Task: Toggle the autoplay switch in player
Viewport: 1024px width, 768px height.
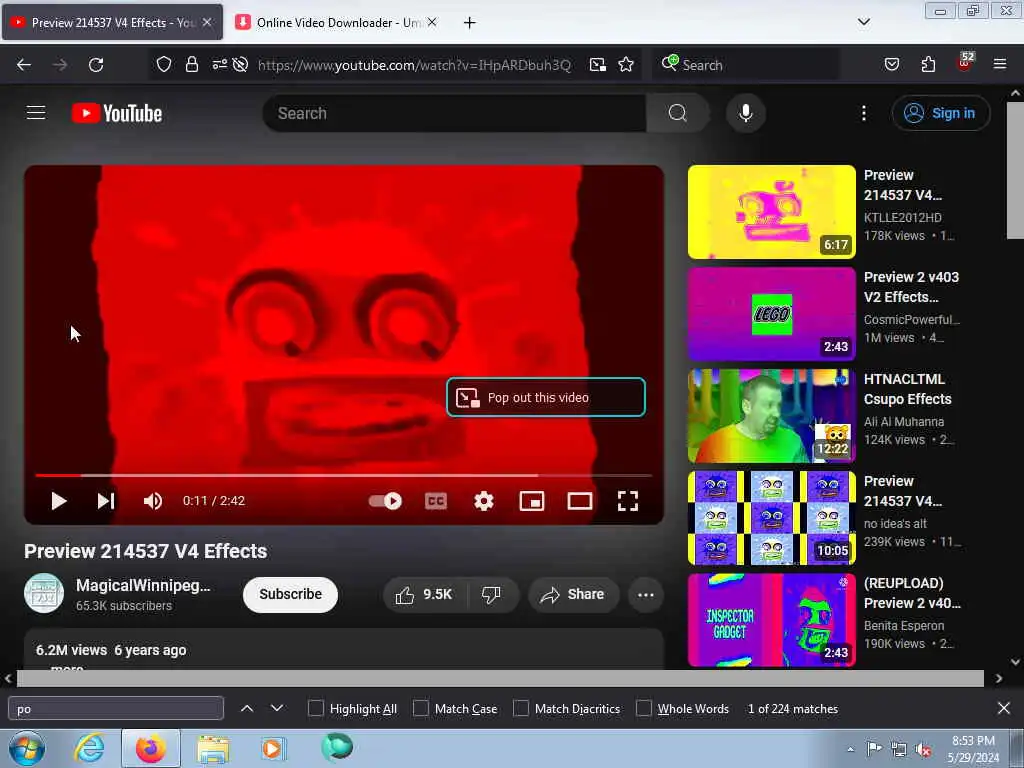Action: click(x=385, y=501)
